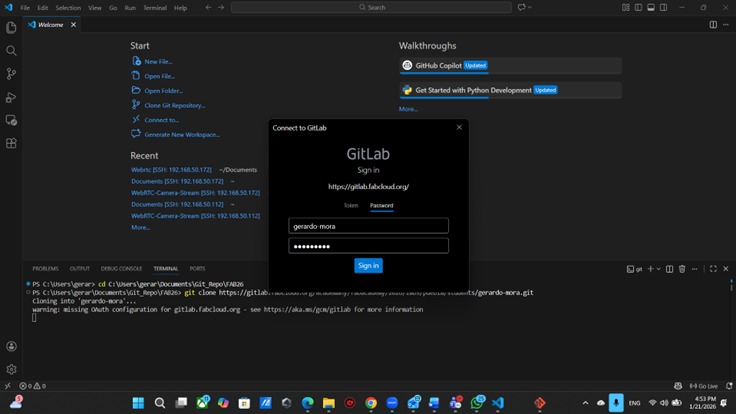Toggle the primary side bar
Viewport: 736px width, 414px height.
click(638, 8)
